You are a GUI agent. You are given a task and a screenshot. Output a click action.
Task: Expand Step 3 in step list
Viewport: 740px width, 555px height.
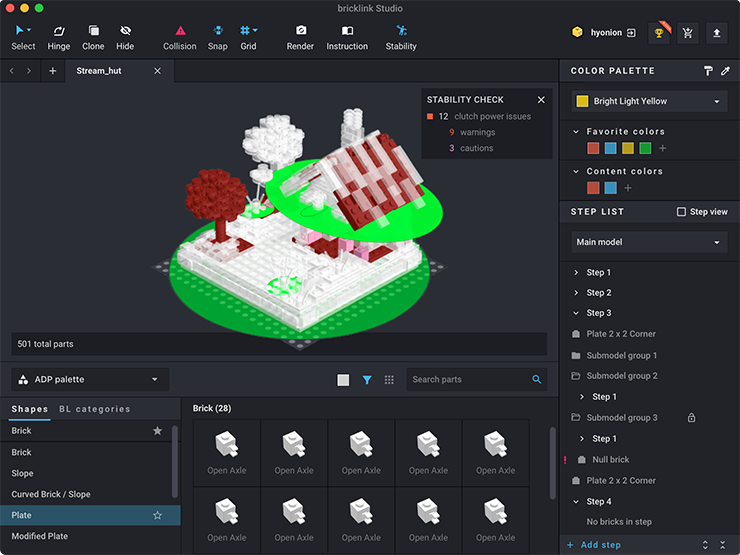(576, 313)
